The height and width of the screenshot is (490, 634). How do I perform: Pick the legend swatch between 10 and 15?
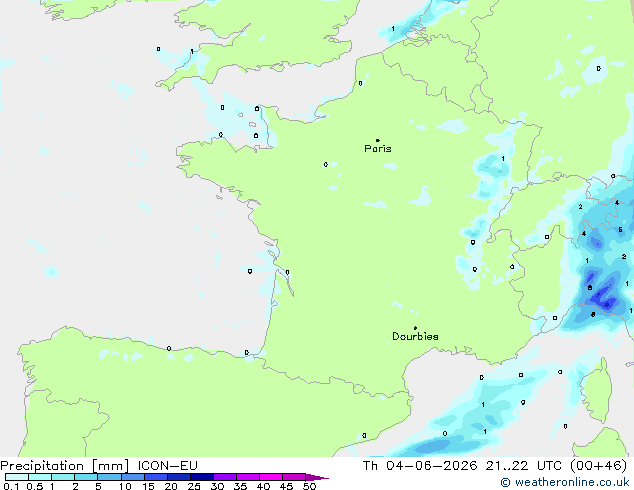[133, 477]
